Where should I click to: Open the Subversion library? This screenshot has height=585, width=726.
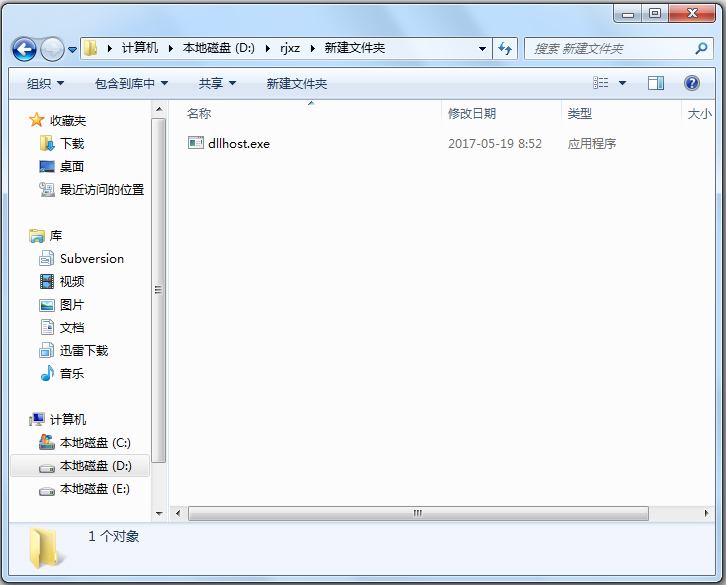point(92,258)
